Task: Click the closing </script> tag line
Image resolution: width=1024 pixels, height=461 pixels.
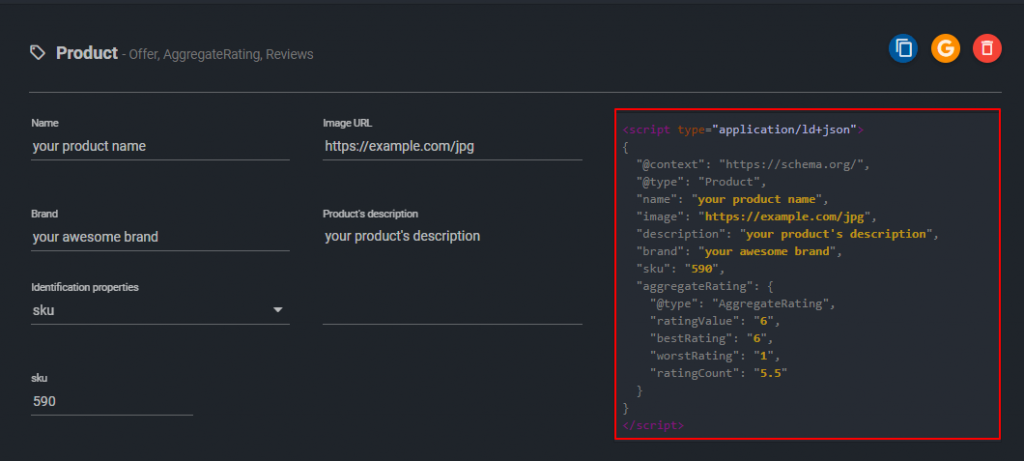Action: point(653,425)
